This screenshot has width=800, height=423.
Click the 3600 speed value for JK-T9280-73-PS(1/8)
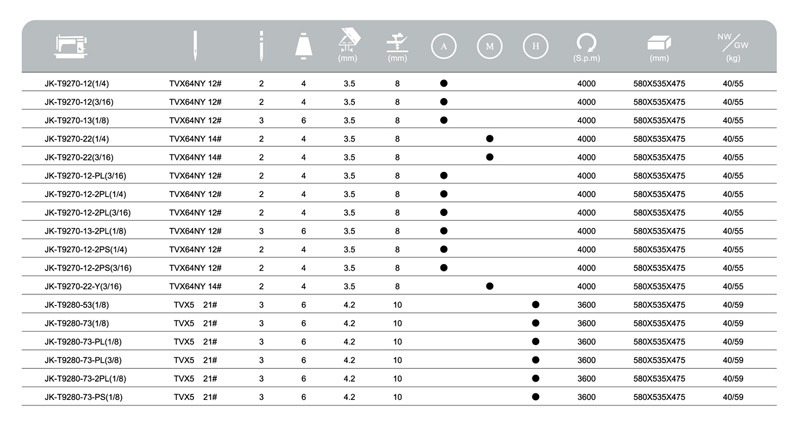click(x=586, y=397)
